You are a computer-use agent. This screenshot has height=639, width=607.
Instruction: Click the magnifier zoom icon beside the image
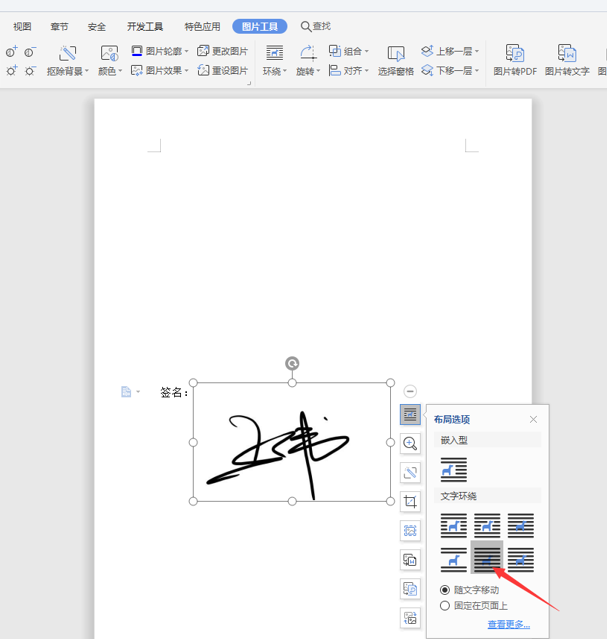point(410,444)
